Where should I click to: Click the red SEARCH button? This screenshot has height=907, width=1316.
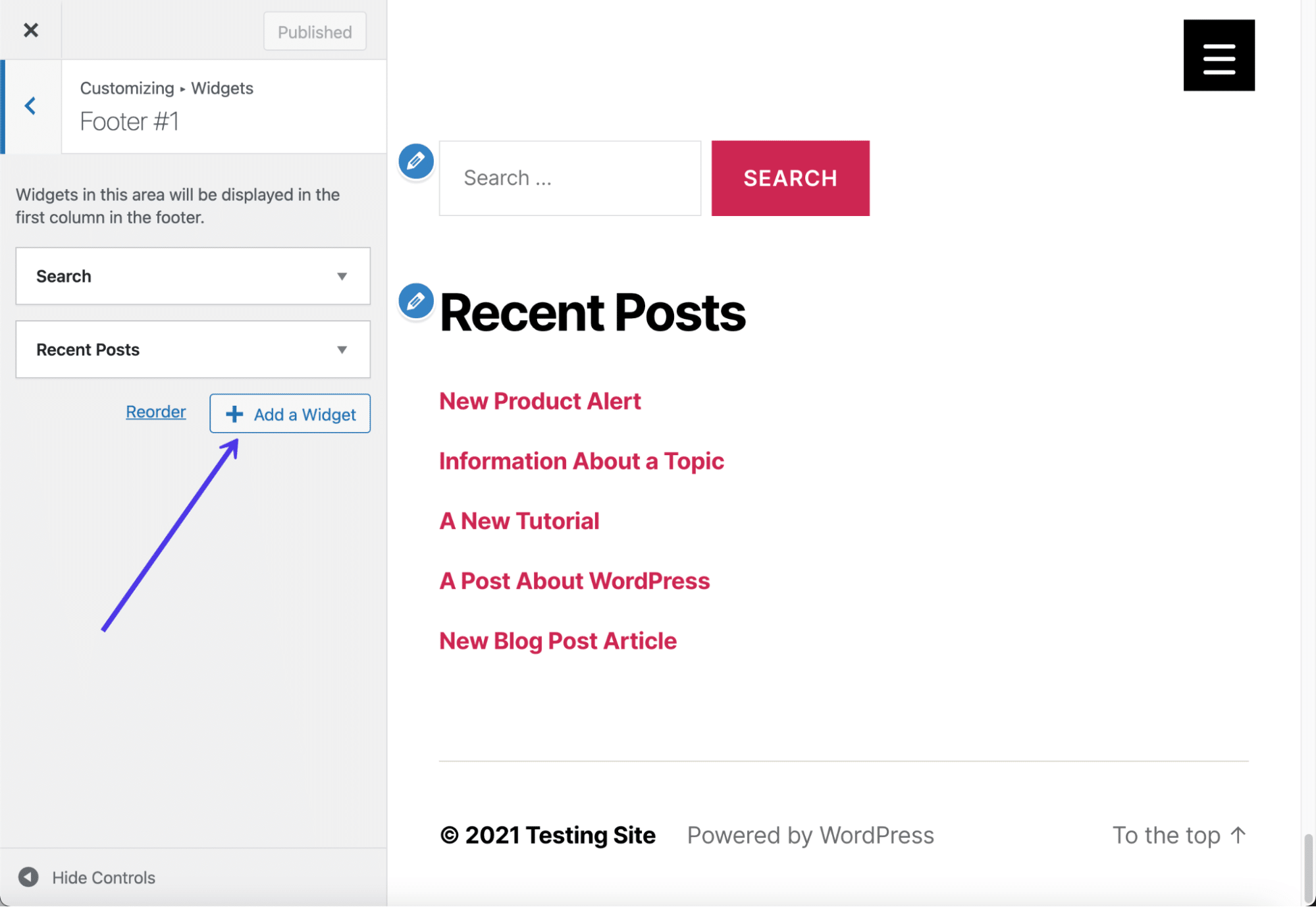790,178
